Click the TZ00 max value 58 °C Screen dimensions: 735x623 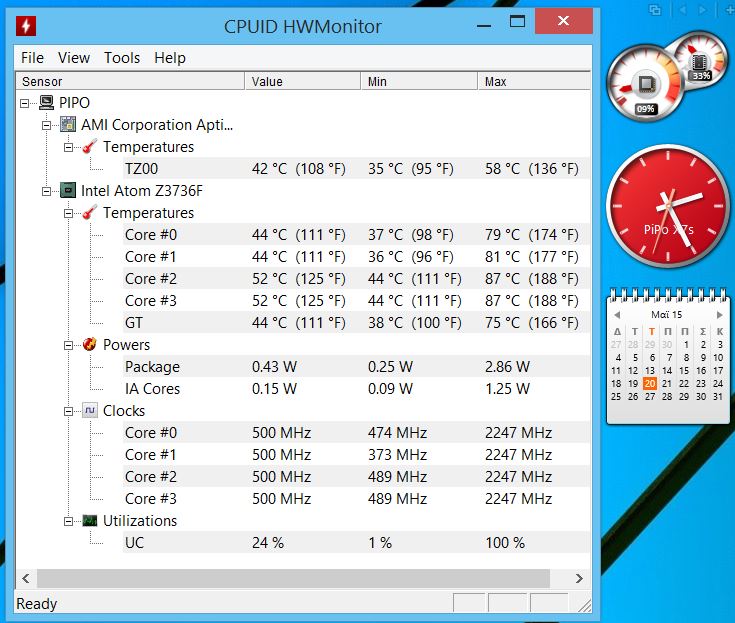tap(532, 169)
